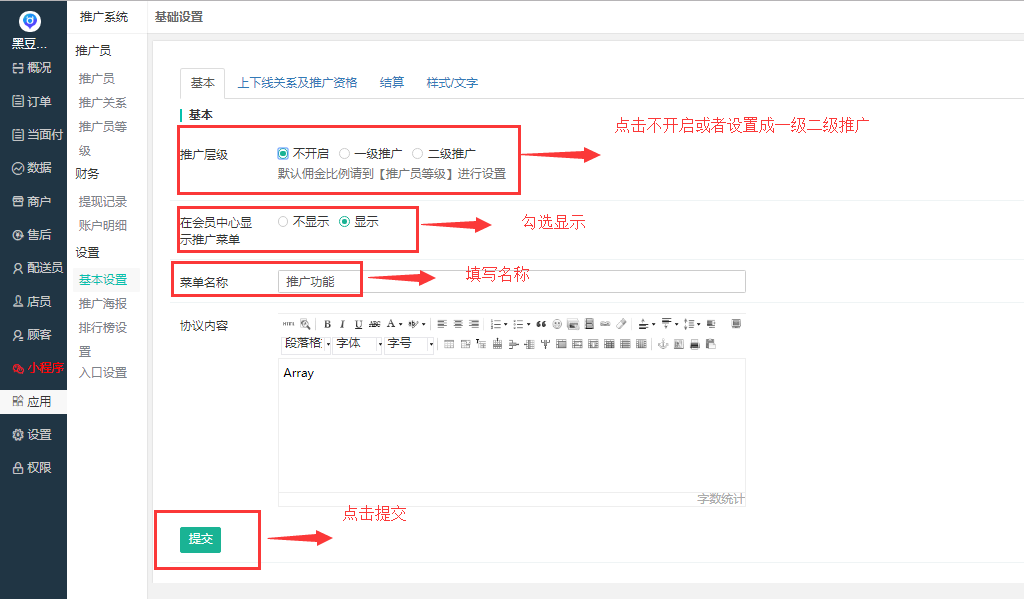The width and height of the screenshot is (1024, 599).
Task: Toggle underline formatting in editor
Action: 358,324
